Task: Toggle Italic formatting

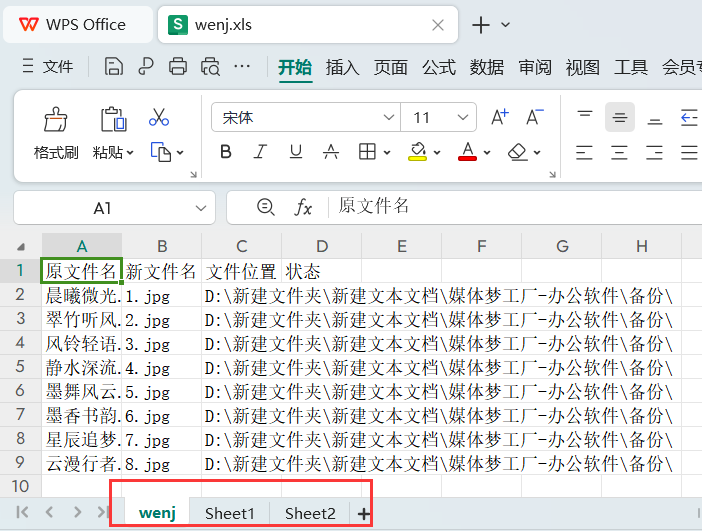Action: [261, 152]
